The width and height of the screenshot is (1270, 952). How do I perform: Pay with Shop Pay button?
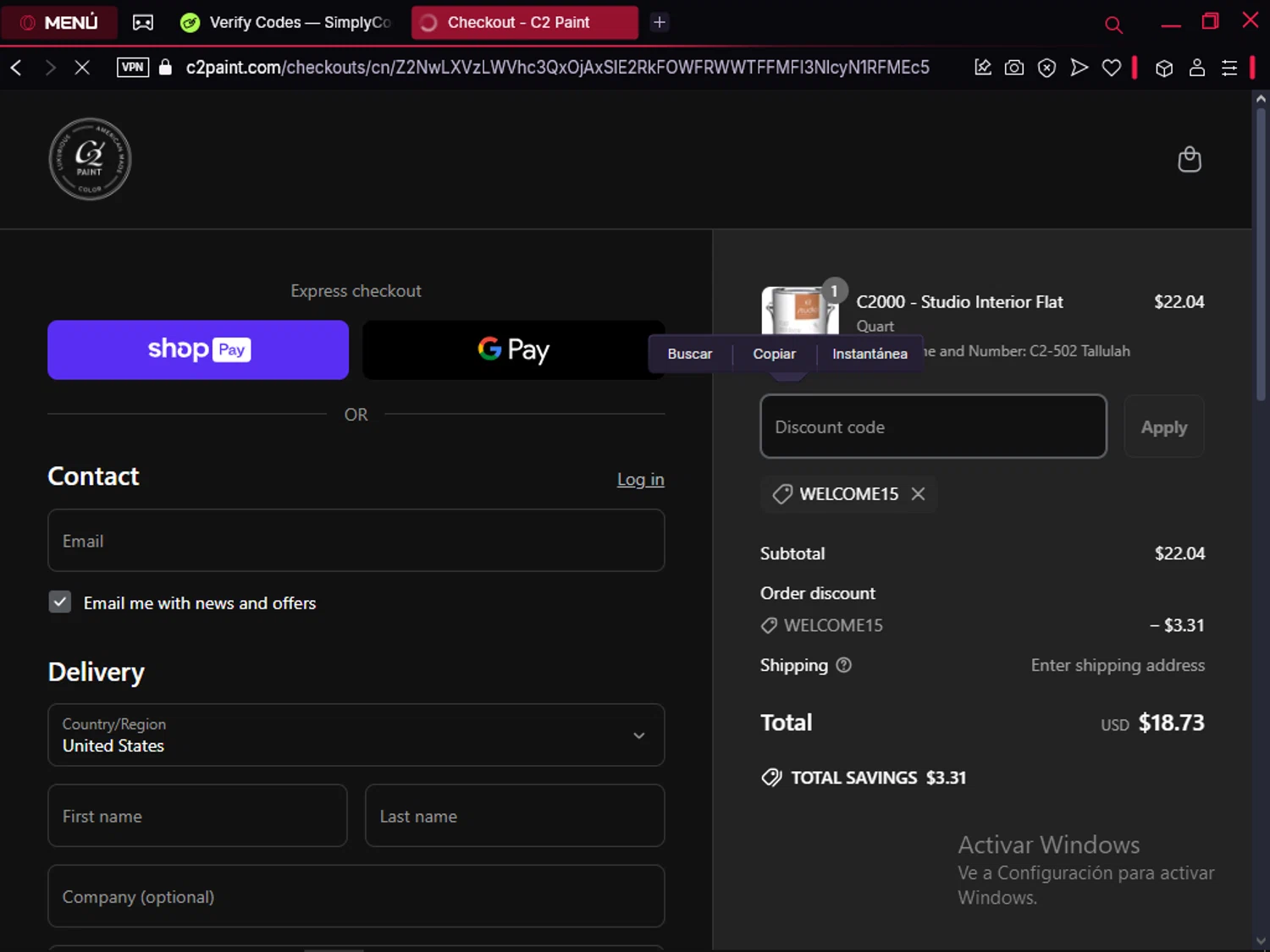pos(198,349)
